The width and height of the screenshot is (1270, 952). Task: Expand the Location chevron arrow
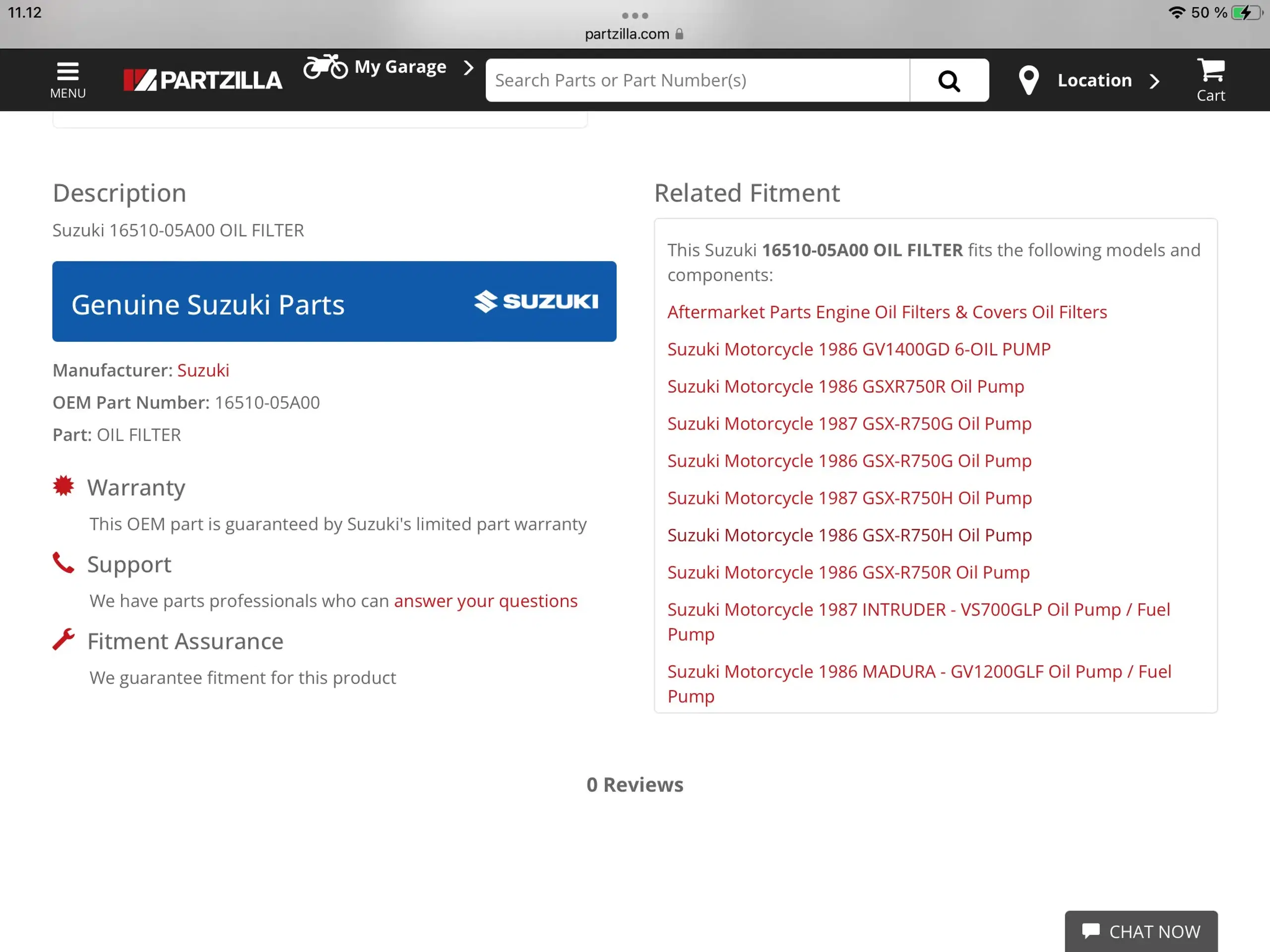pos(1153,80)
